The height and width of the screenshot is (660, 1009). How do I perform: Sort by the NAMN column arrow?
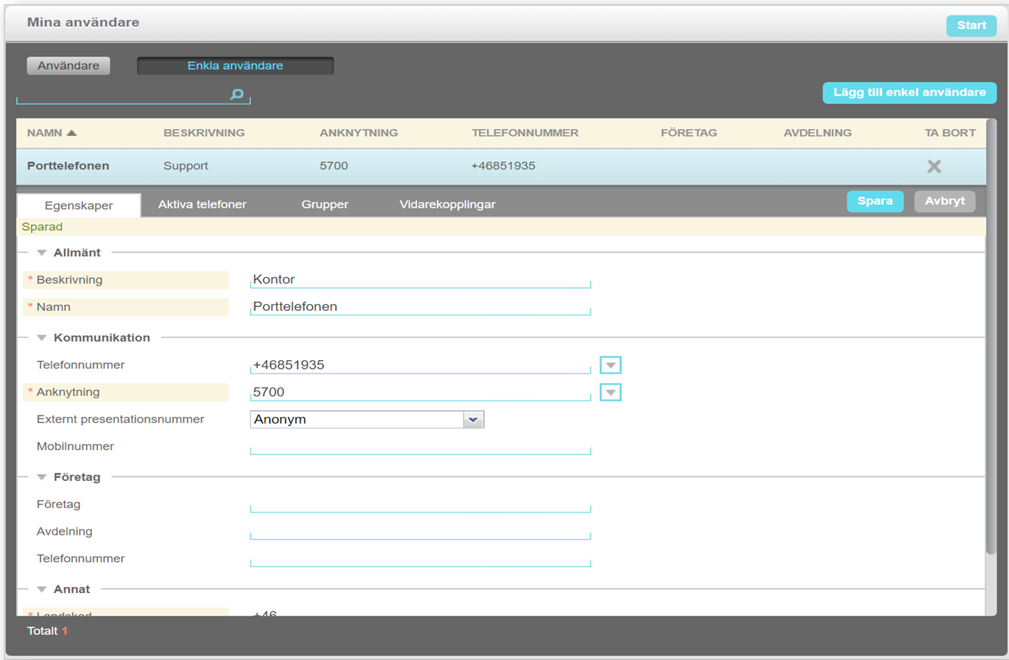pyautogui.click(x=71, y=133)
